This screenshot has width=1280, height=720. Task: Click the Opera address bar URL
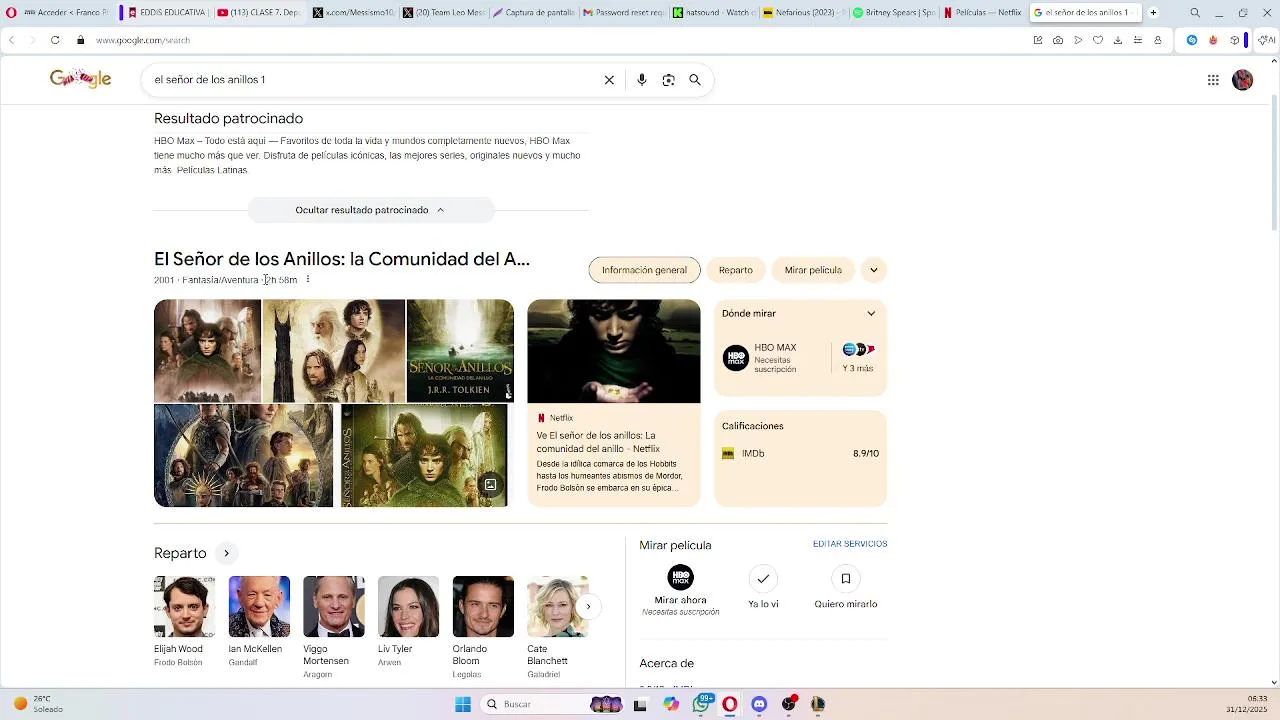(143, 40)
